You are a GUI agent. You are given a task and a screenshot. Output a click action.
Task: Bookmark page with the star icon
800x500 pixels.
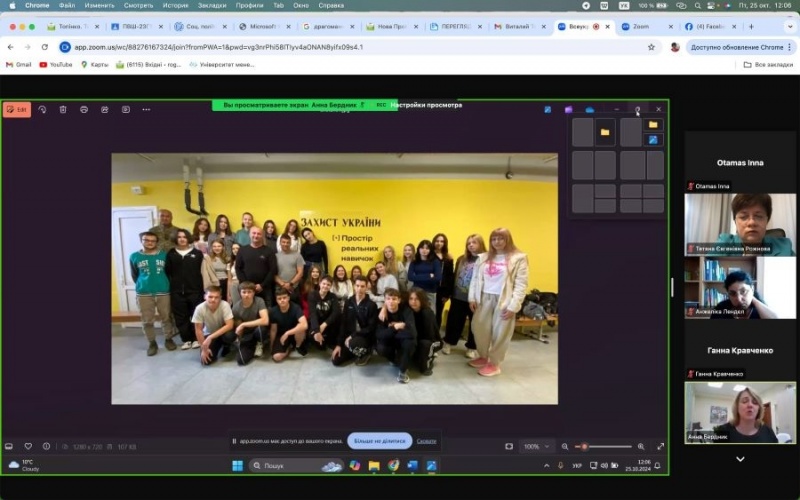pyautogui.click(x=651, y=47)
